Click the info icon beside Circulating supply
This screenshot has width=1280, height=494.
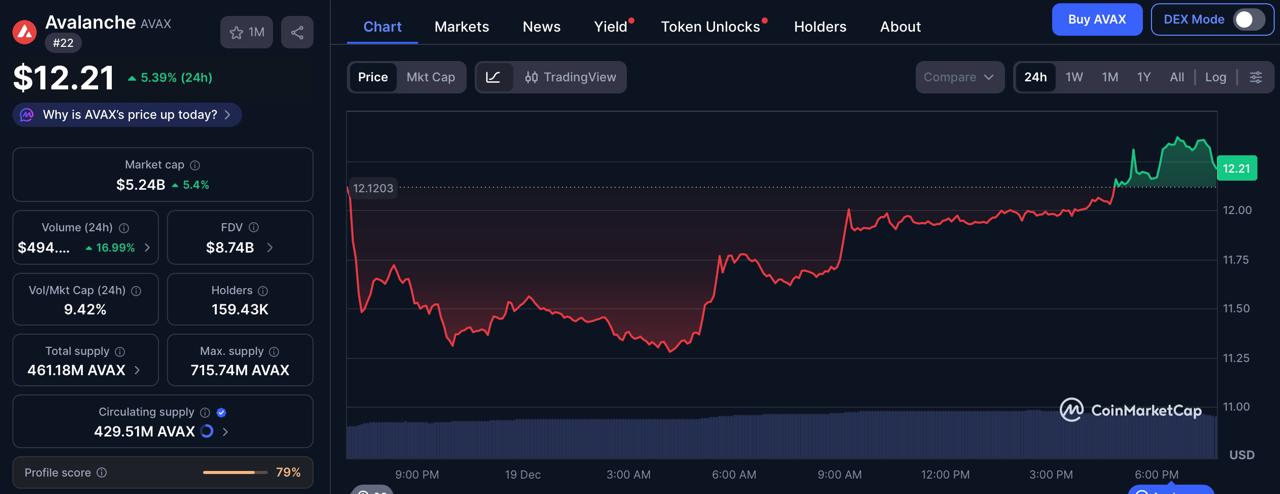tap(205, 412)
